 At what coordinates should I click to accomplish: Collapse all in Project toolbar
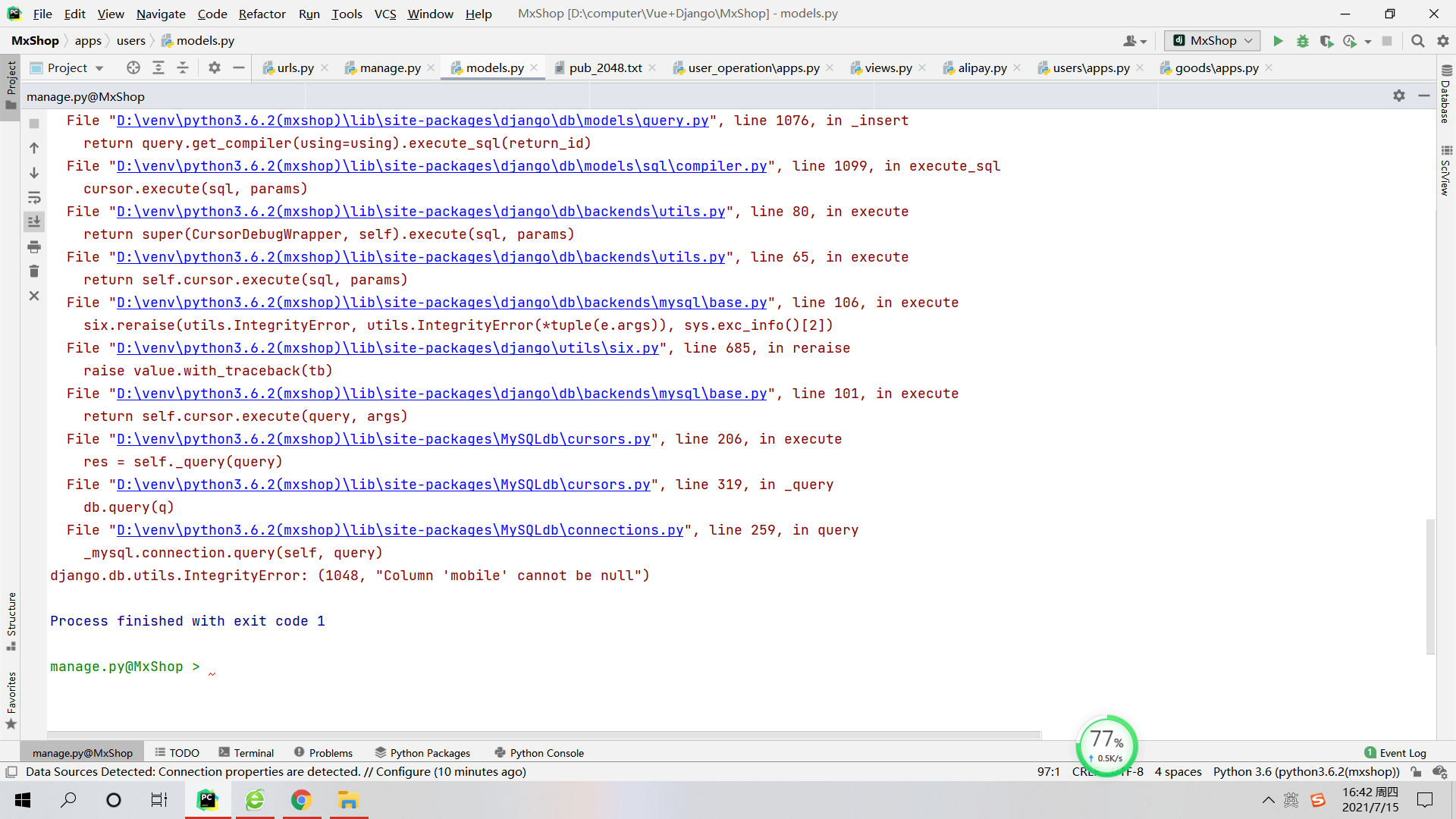[x=183, y=67]
